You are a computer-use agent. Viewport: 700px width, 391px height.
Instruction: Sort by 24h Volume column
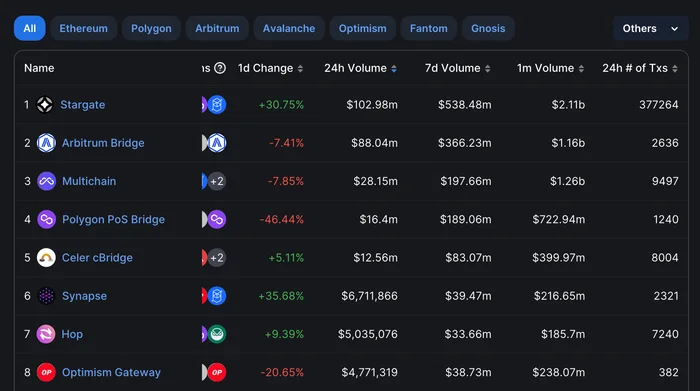point(360,68)
